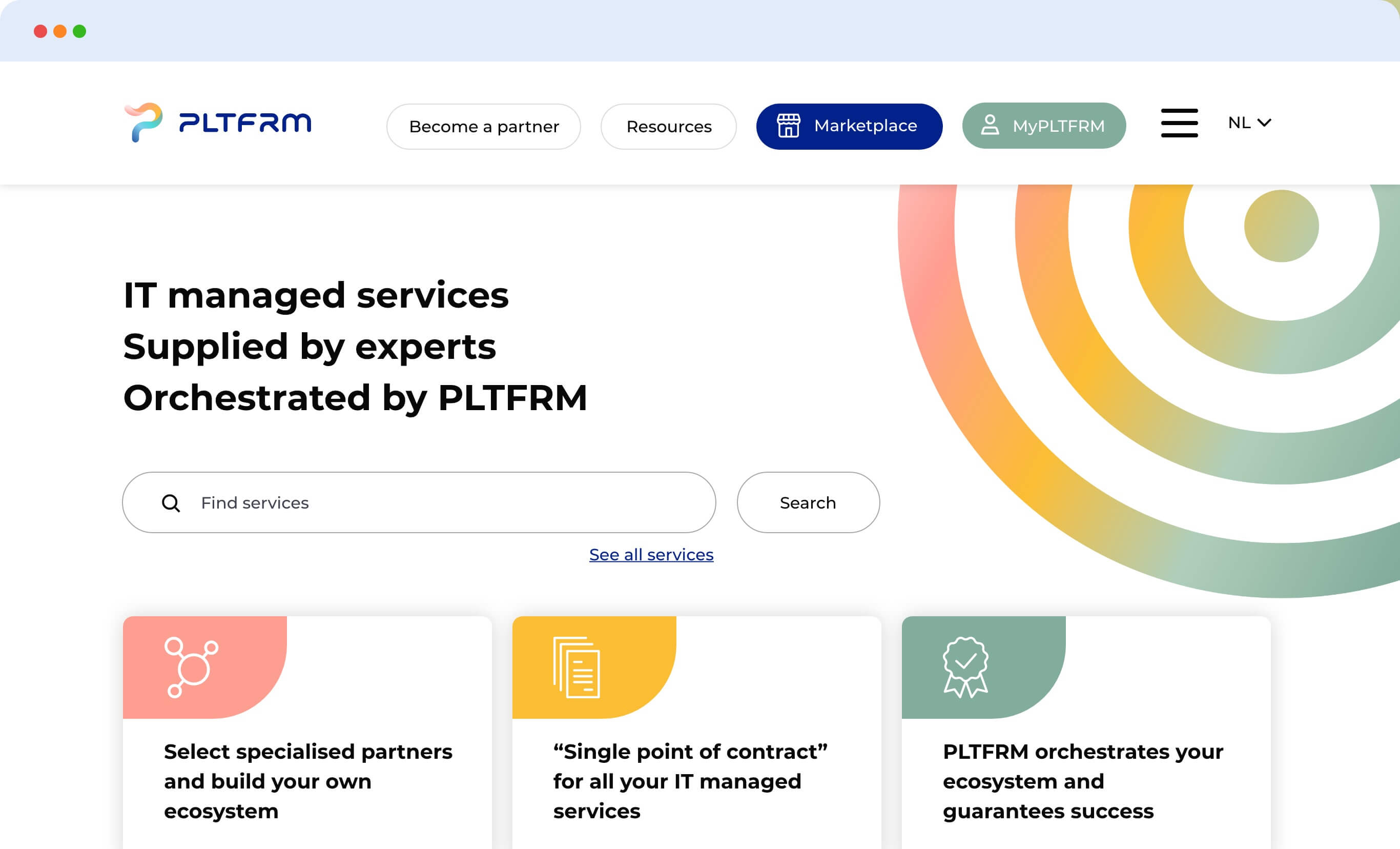Open the Resources menu item
Viewport: 1400px width, 849px height.
(668, 126)
